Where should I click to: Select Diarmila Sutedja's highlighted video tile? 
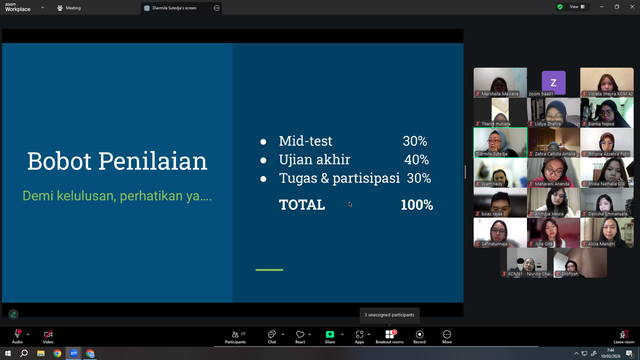tap(500, 142)
